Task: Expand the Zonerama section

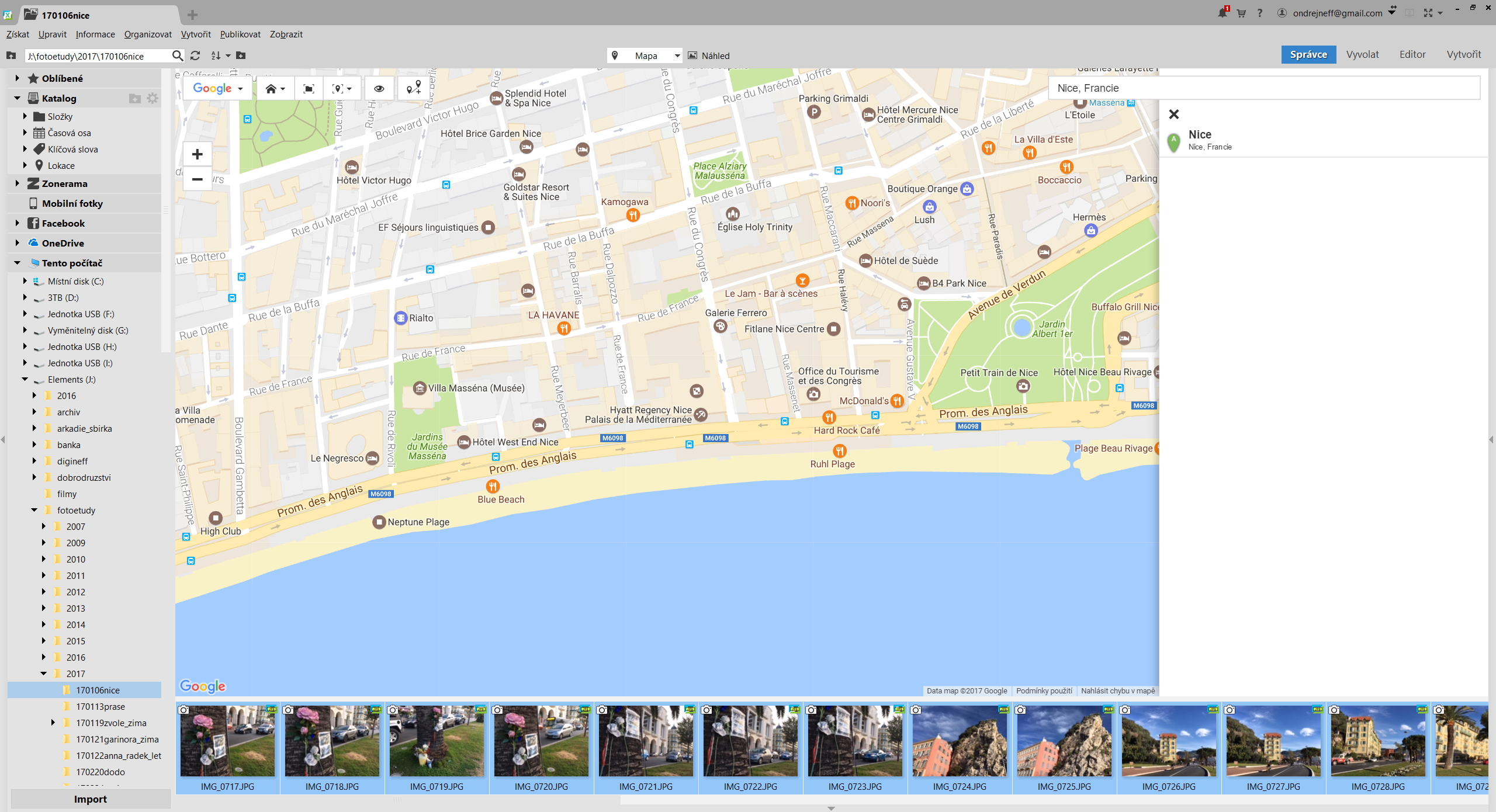Action: [17, 183]
